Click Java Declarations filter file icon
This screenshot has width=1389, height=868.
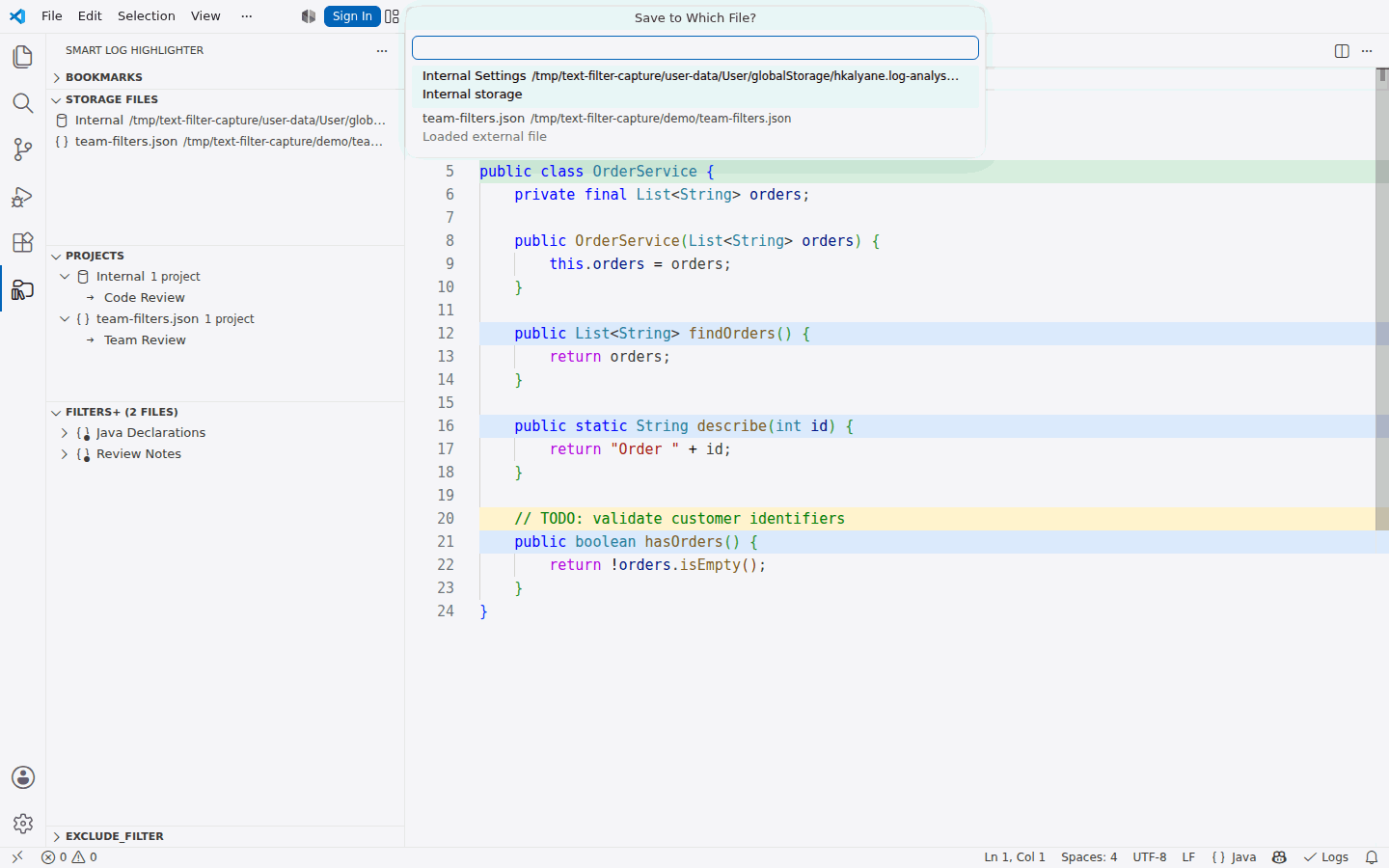coord(83,433)
